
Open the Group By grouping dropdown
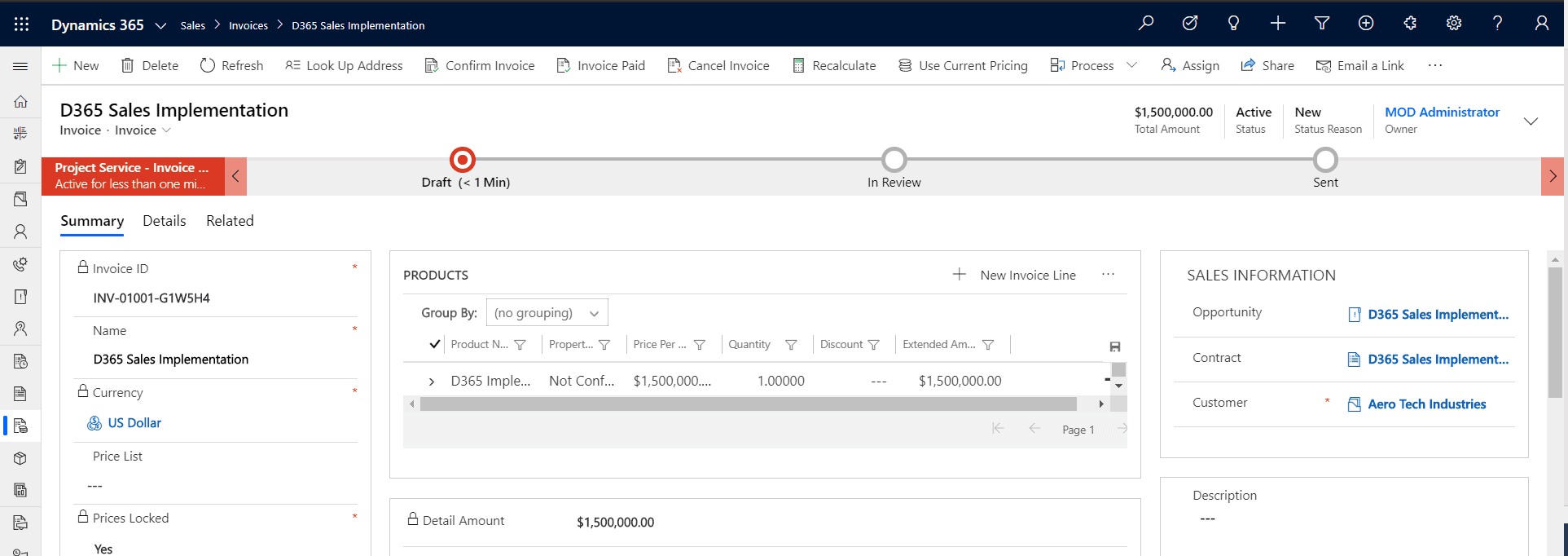click(547, 313)
